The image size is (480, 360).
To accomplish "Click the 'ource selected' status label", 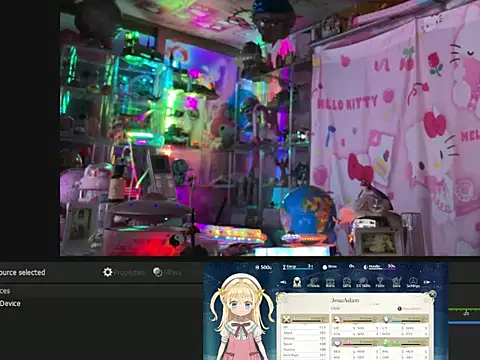I will tap(22, 272).
